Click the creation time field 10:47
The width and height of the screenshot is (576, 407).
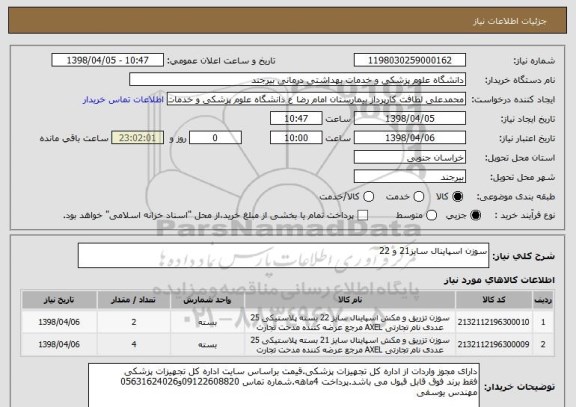[296, 119]
